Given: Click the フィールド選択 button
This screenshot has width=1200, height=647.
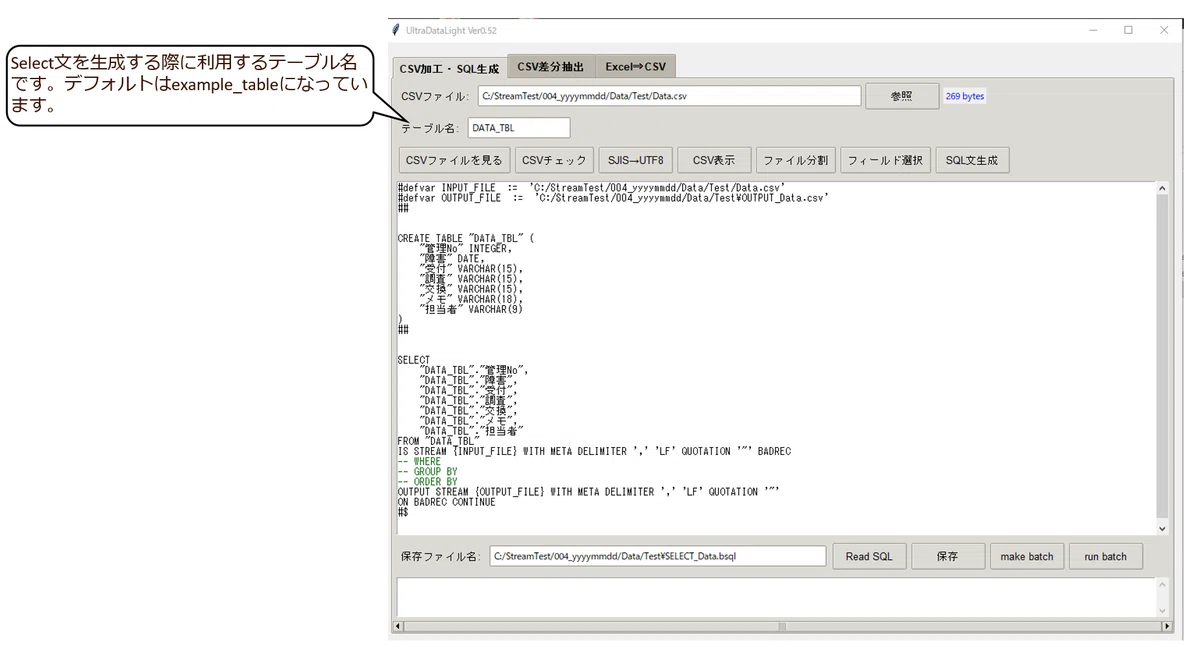Looking at the screenshot, I should pyautogui.click(x=886, y=160).
